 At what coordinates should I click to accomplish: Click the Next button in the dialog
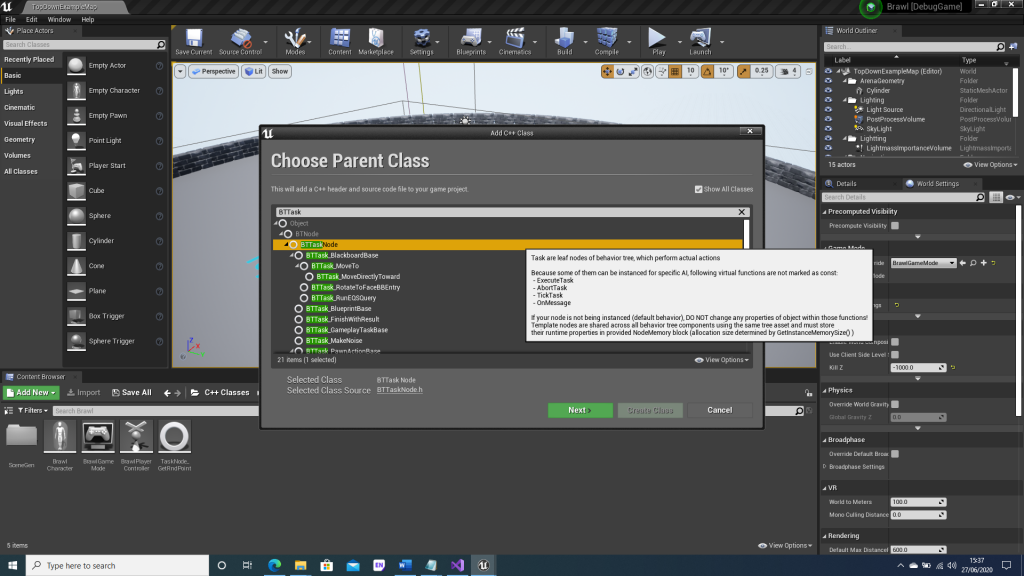pyautogui.click(x=579, y=410)
